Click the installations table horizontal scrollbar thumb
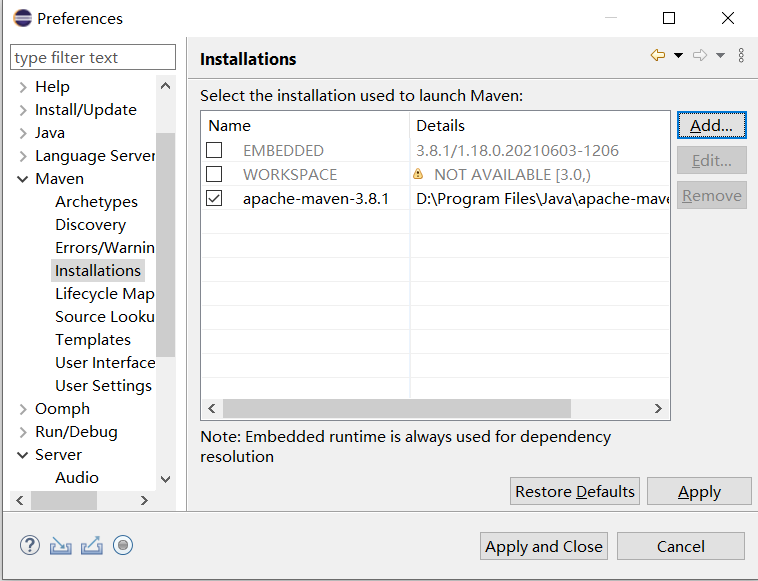 point(396,408)
